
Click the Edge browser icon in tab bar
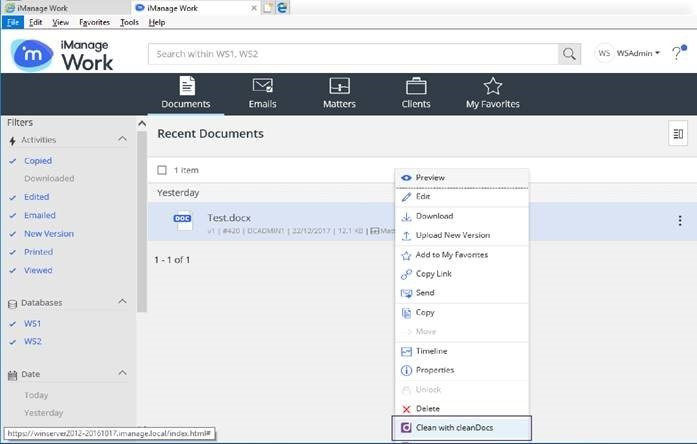[282, 8]
